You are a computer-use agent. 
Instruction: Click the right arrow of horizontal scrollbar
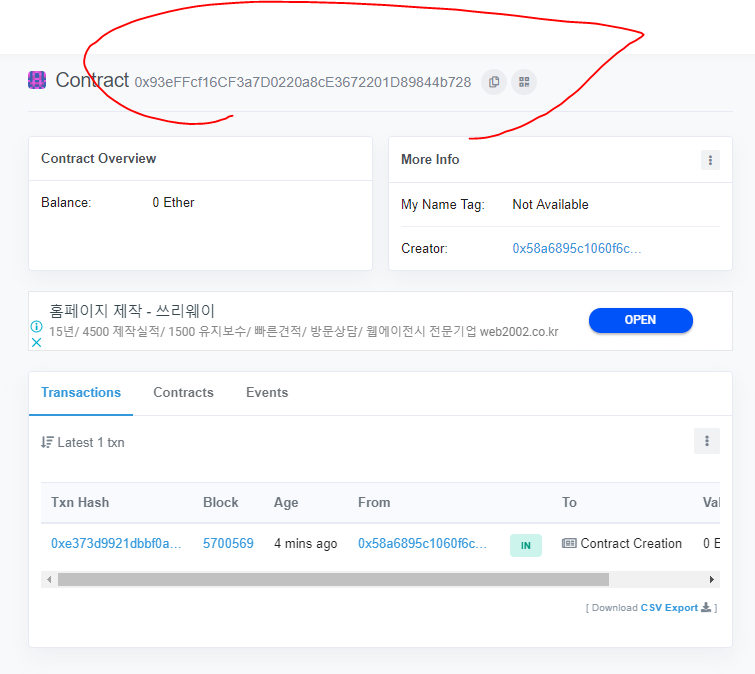point(712,580)
